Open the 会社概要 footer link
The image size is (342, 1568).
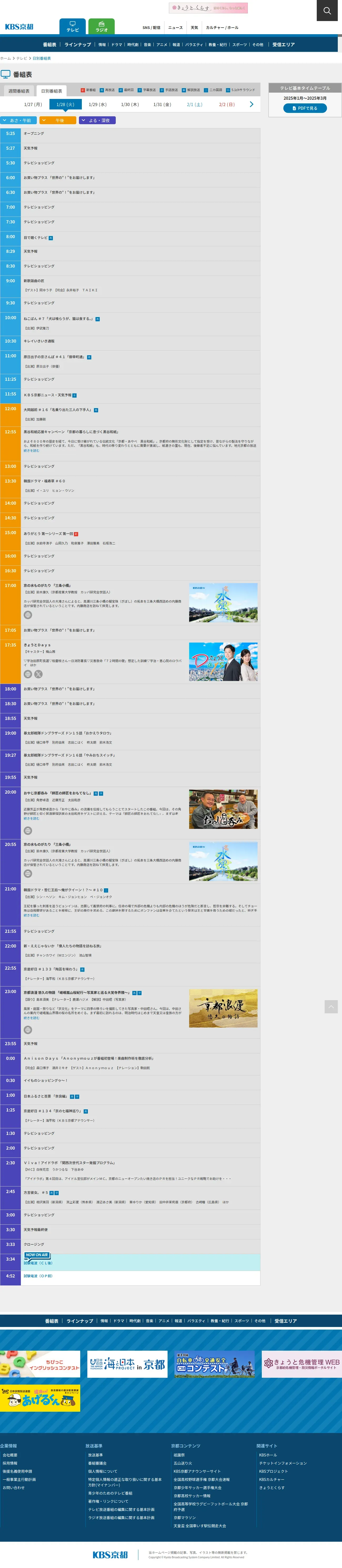tap(10, 1455)
